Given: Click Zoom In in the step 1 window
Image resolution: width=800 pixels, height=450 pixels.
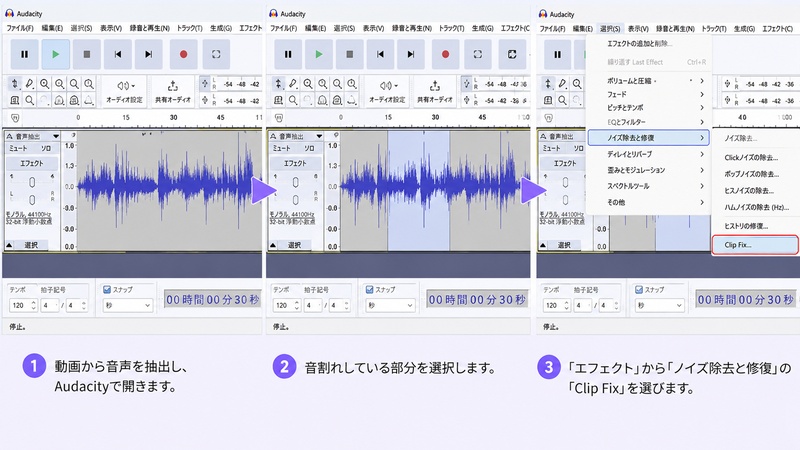Looking at the screenshot, I should coord(45,84).
